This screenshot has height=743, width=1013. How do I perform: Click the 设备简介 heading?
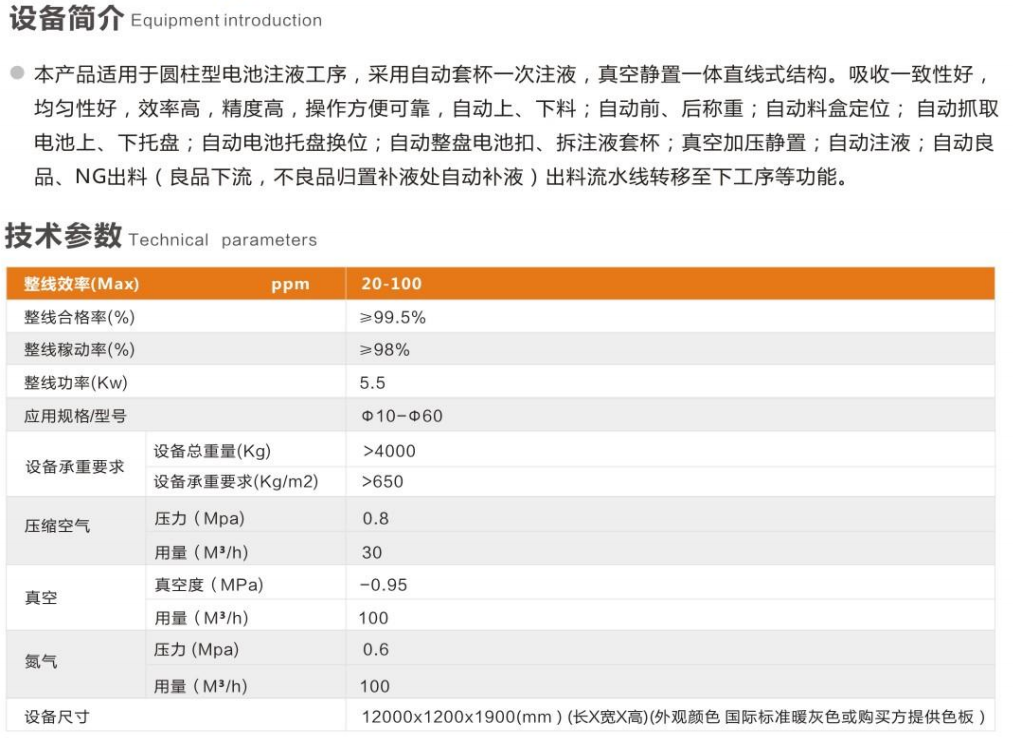66,18
